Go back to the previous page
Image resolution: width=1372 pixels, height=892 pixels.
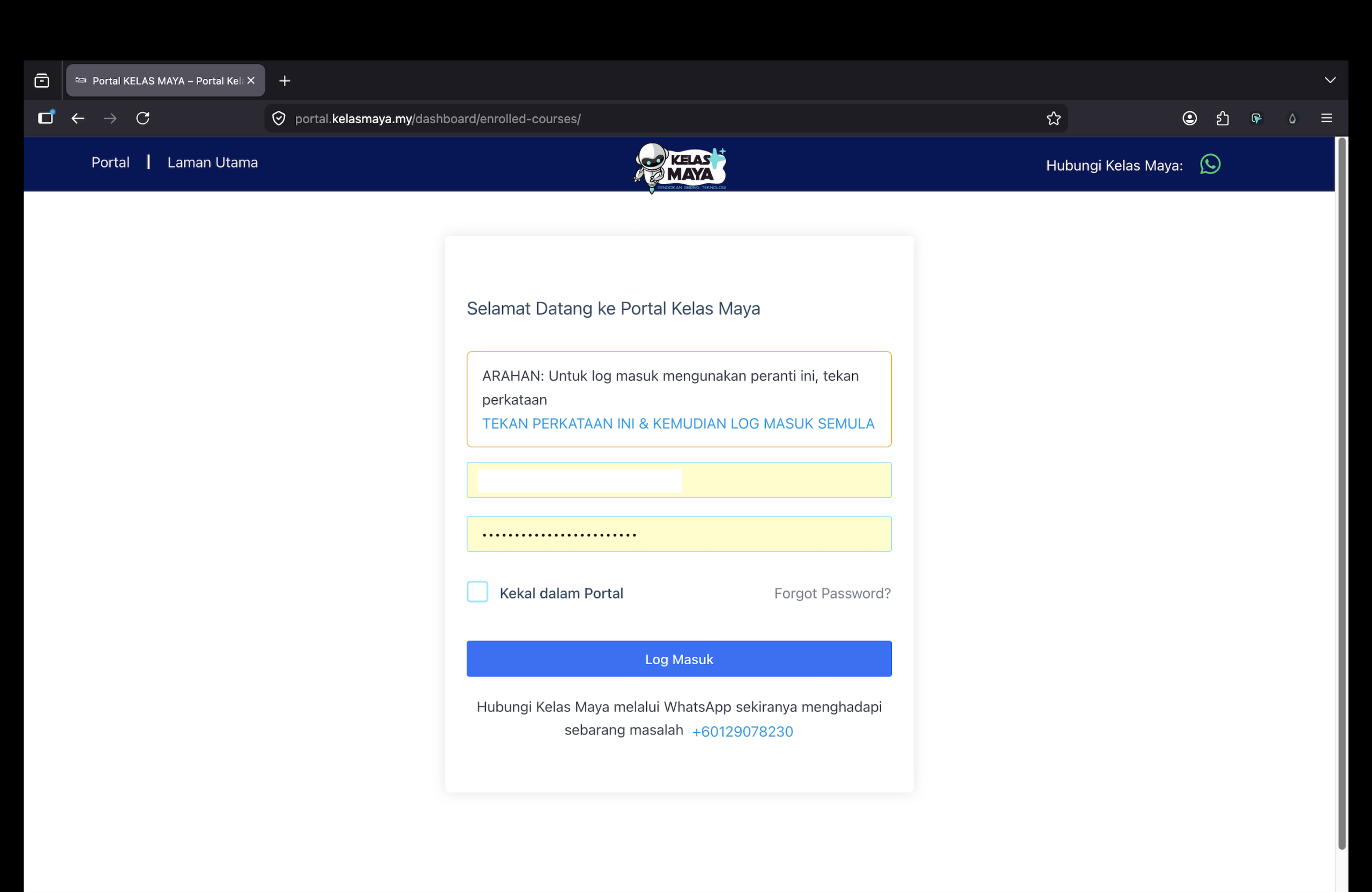(x=78, y=118)
